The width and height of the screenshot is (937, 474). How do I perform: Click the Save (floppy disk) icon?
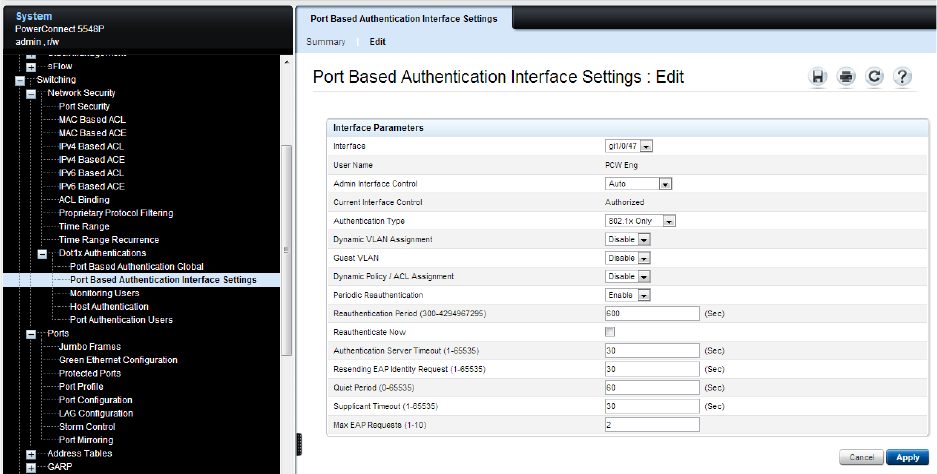(x=818, y=78)
